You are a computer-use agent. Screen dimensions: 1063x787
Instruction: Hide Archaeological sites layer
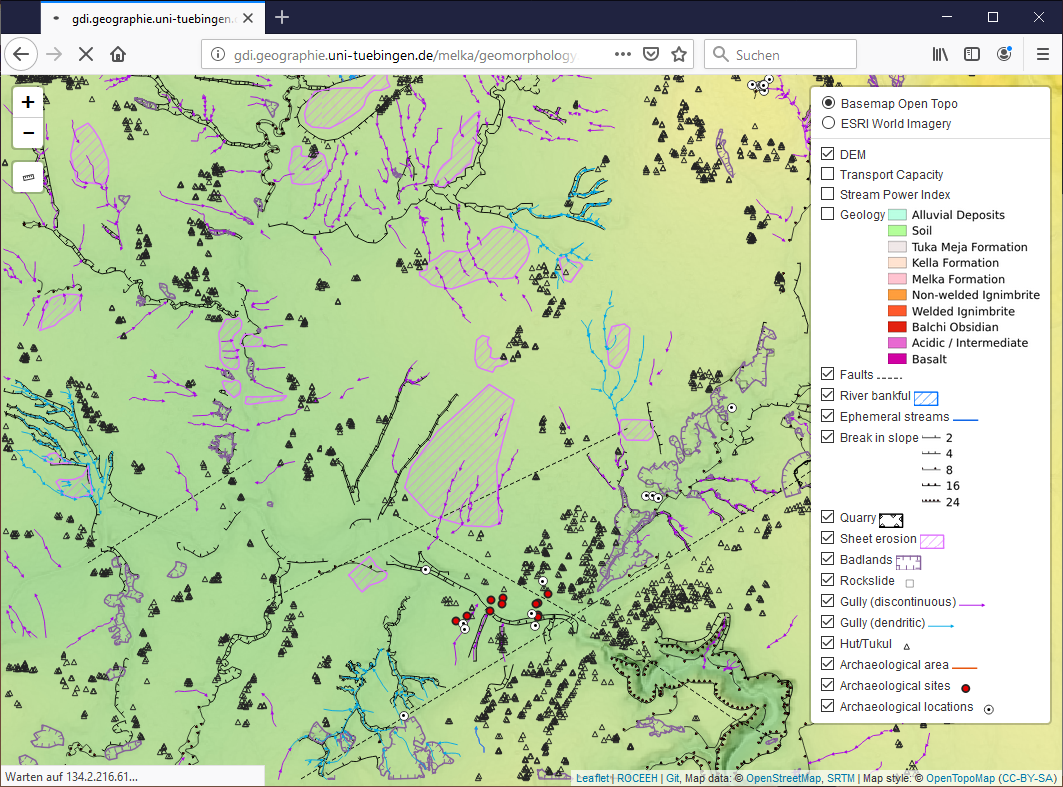tap(827, 685)
